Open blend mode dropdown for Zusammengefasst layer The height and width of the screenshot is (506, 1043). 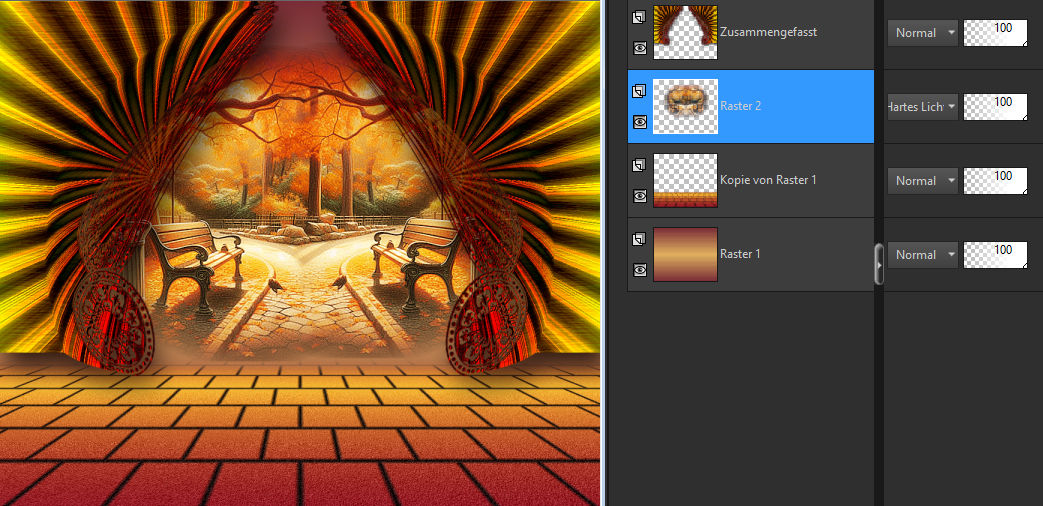point(921,33)
